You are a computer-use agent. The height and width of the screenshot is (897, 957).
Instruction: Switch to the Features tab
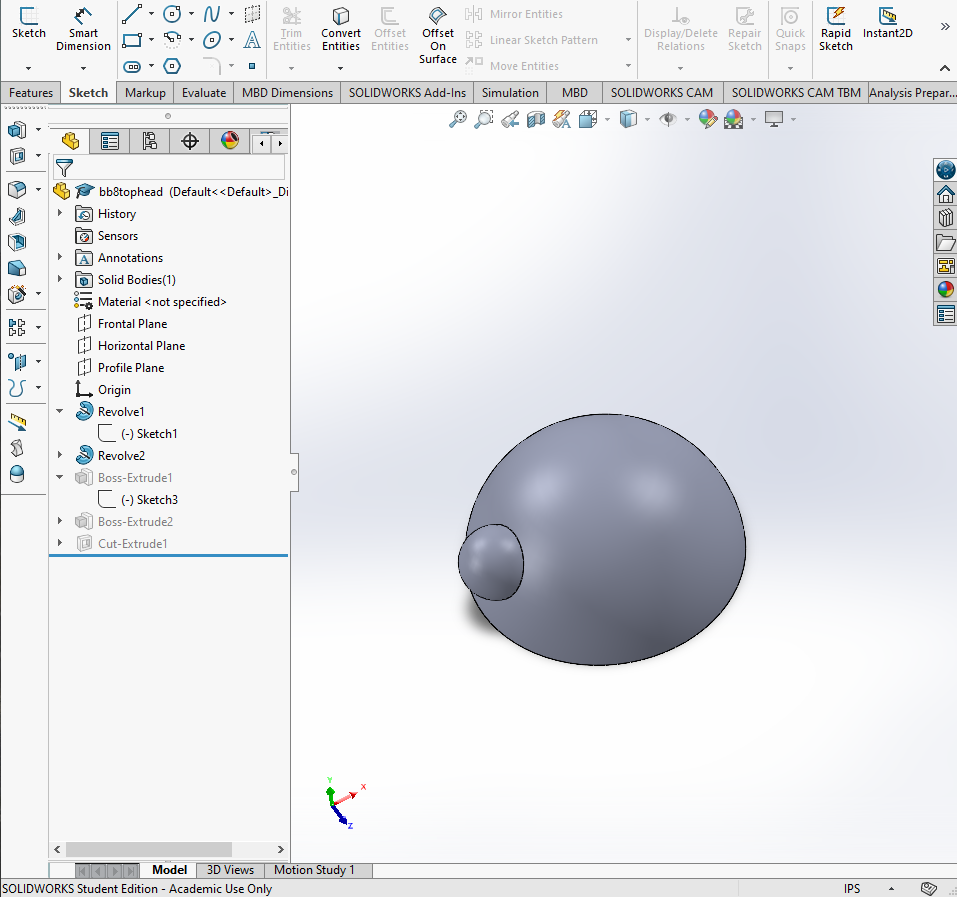coord(31,93)
